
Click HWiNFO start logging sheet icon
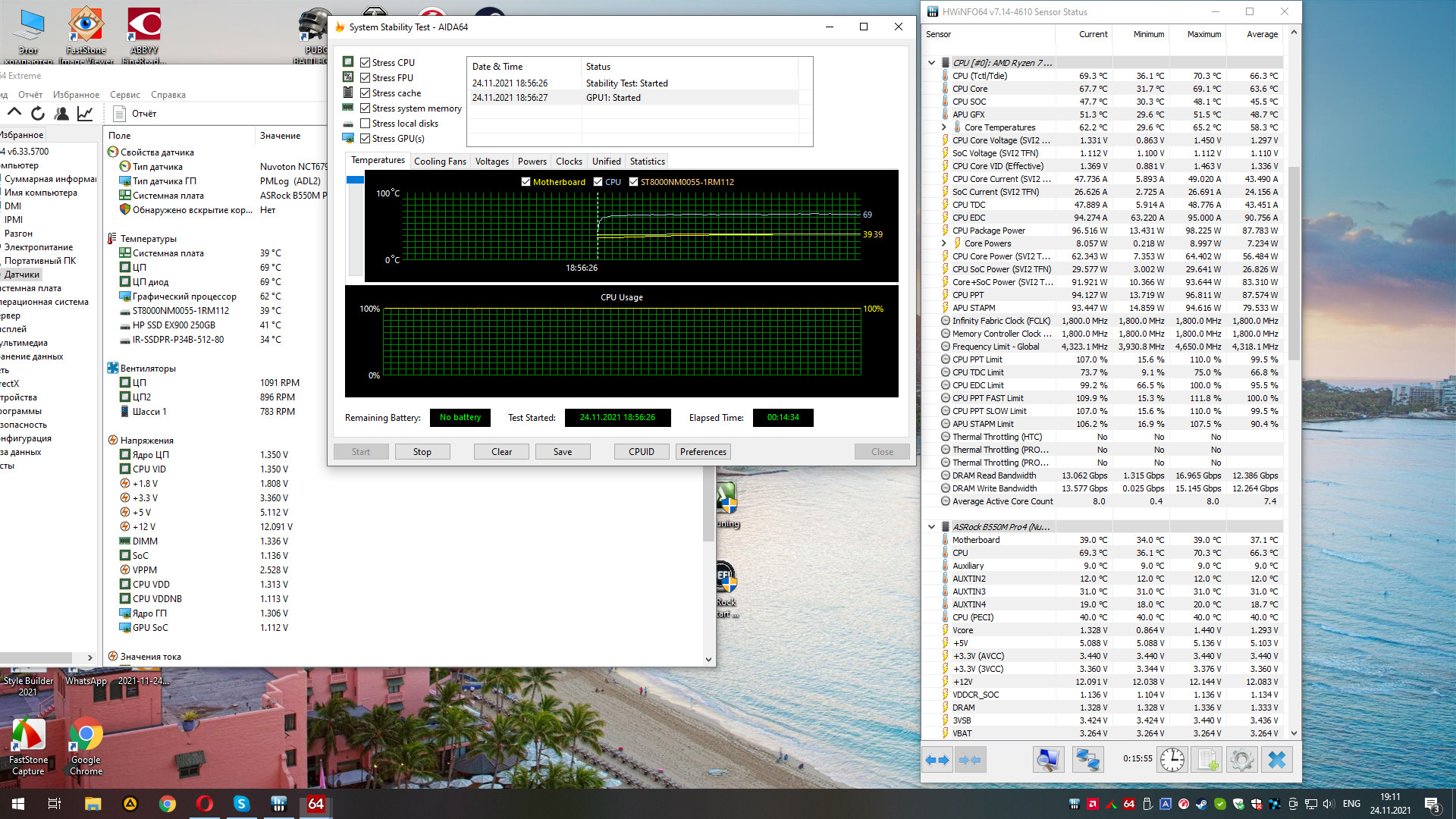point(1207,759)
